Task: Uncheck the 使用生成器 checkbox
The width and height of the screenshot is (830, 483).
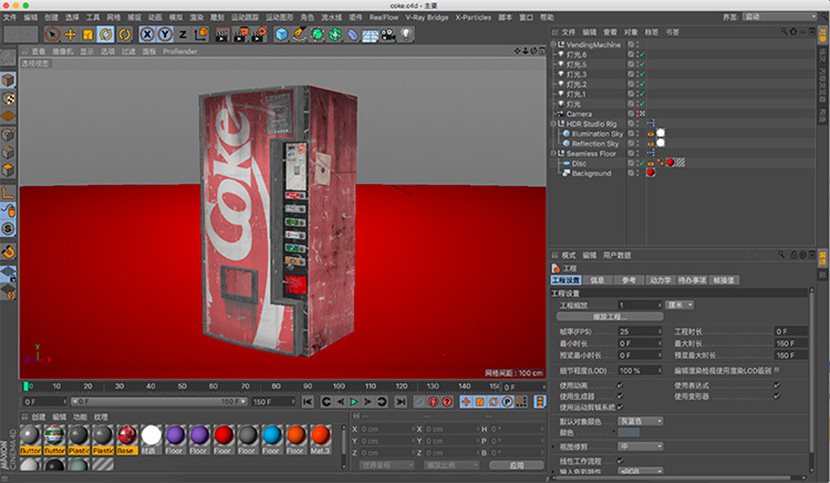Action: coord(620,396)
